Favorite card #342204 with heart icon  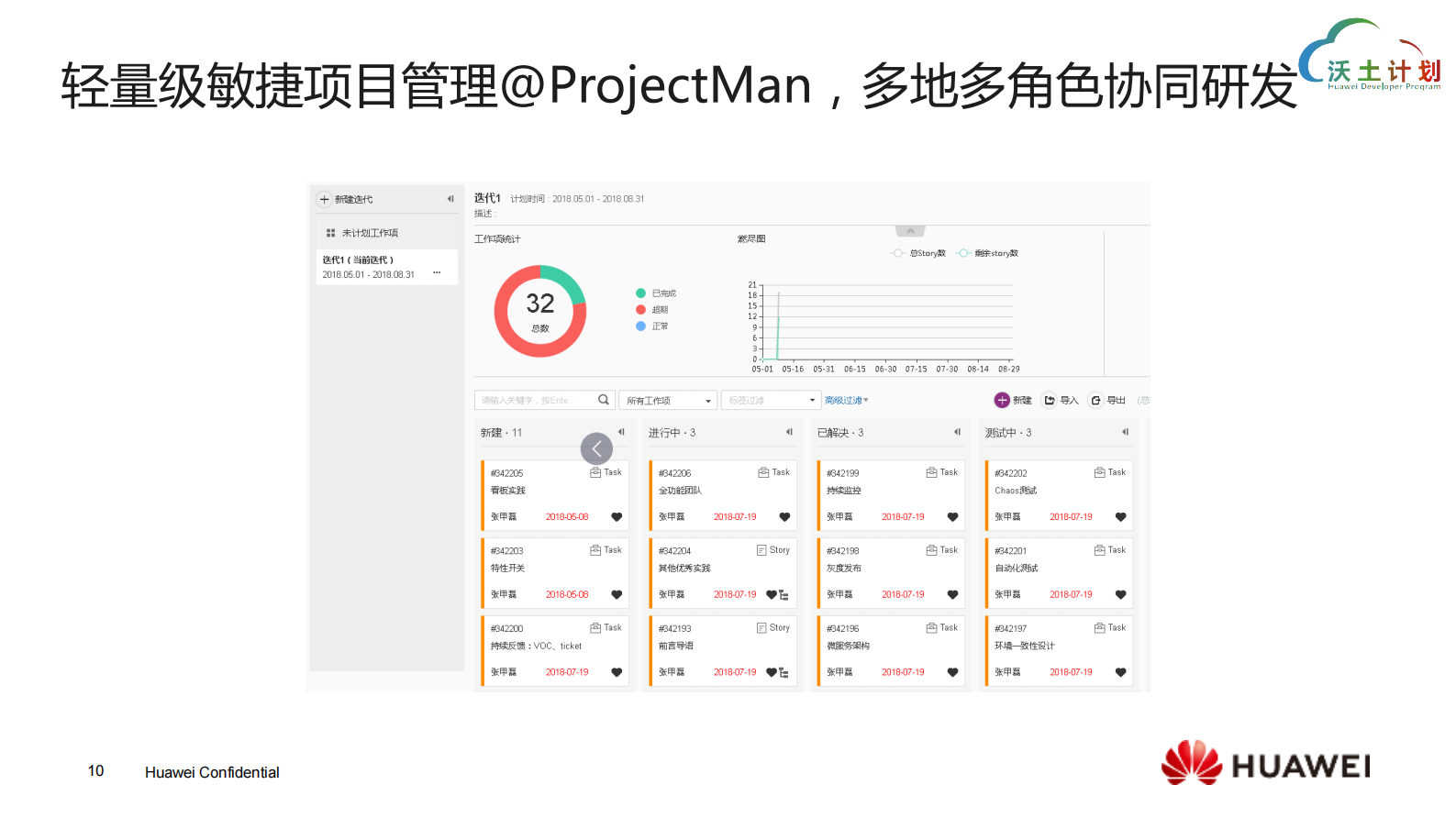click(x=772, y=595)
